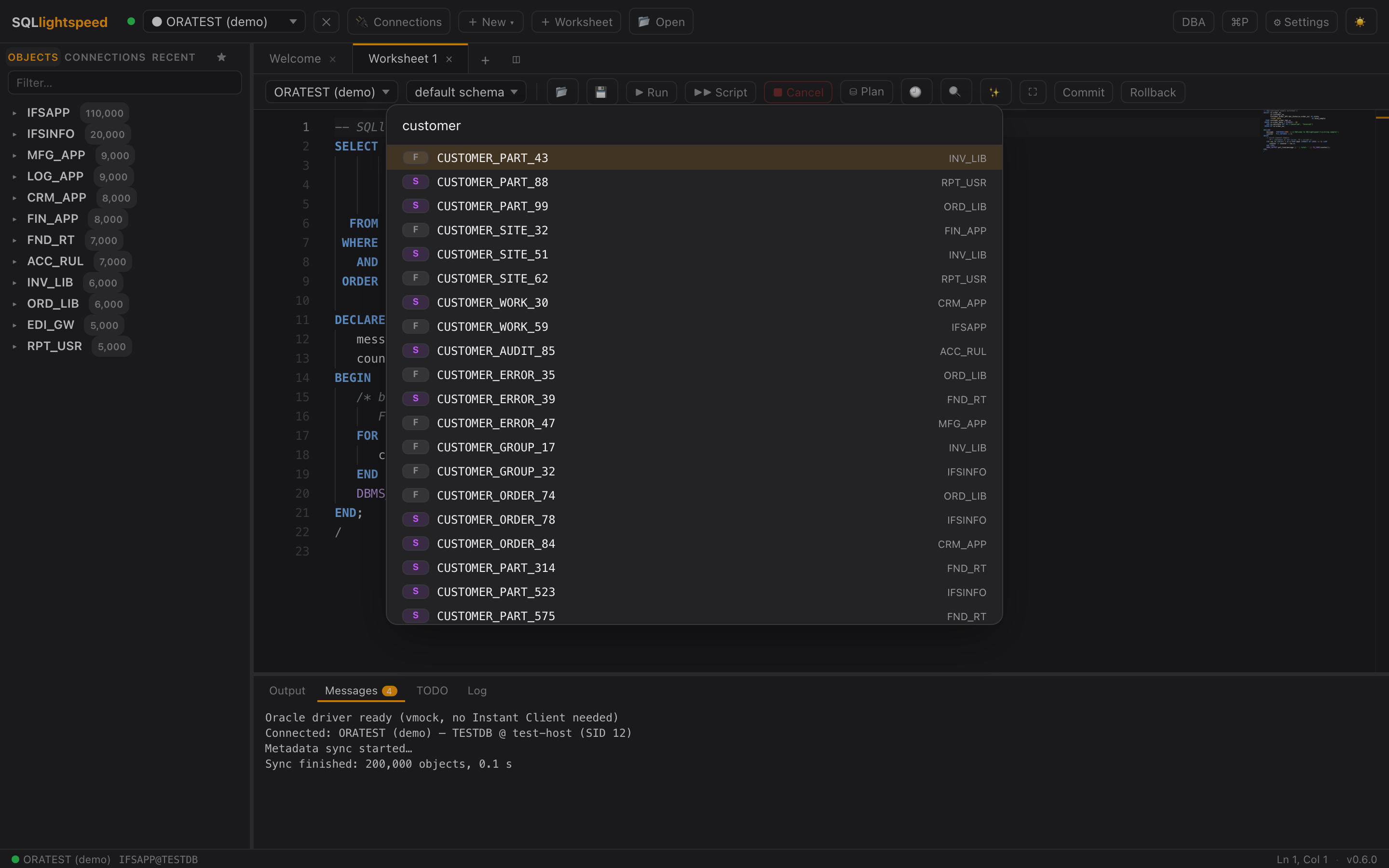Open the DBA tools button

pos(1193,22)
